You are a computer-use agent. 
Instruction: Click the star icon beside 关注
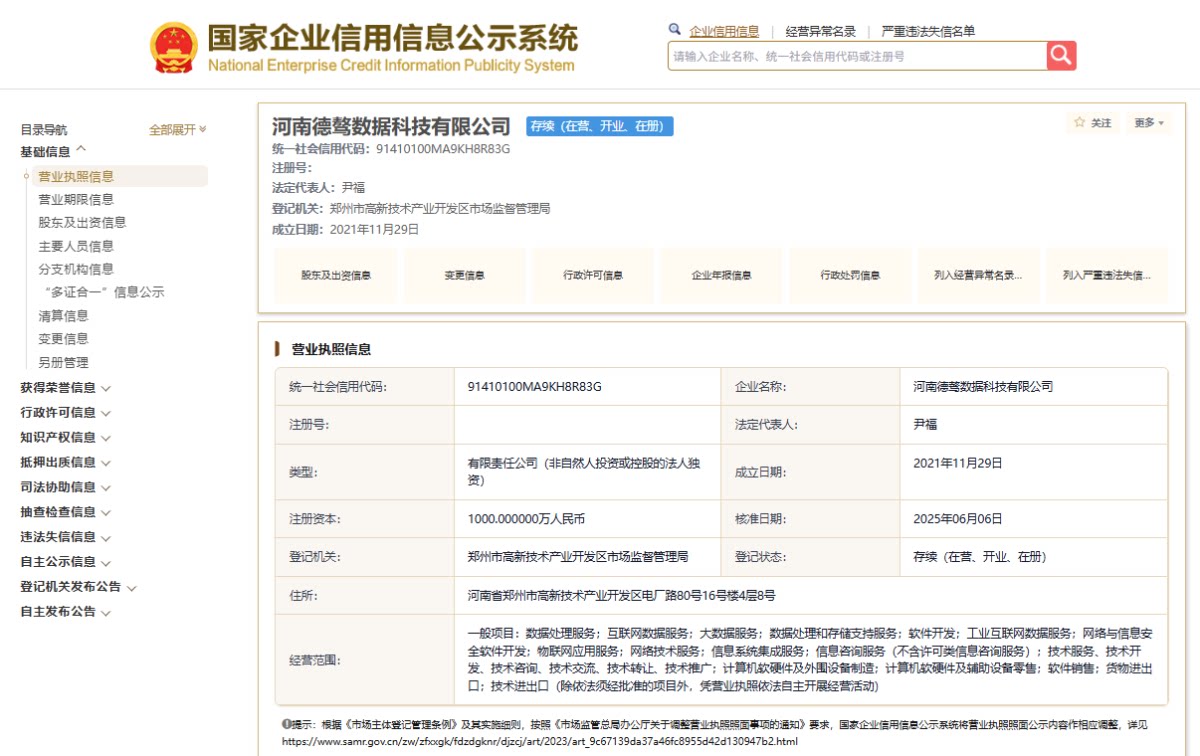click(x=1079, y=122)
